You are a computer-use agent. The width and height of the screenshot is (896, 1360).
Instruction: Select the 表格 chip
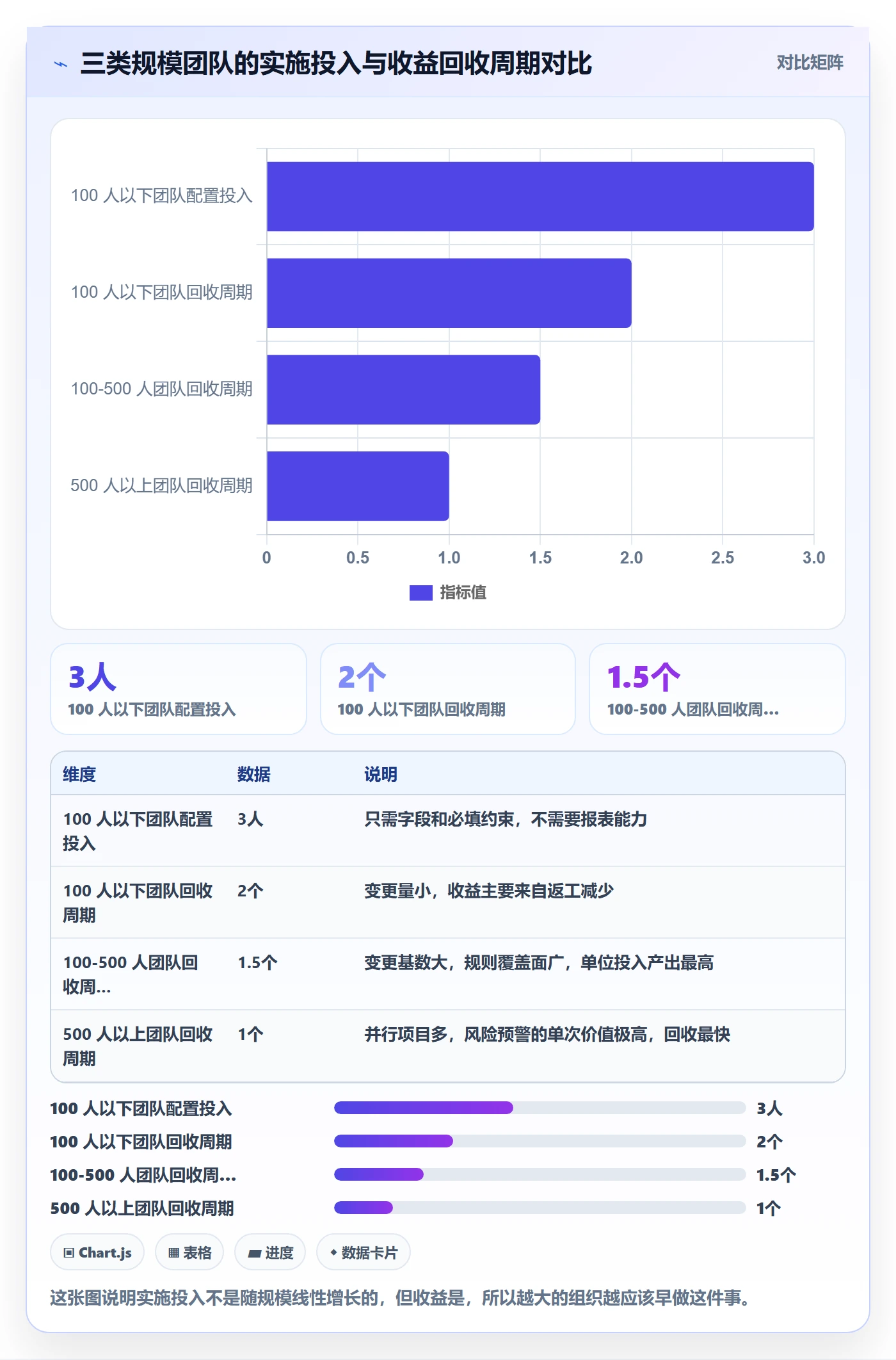189,1252
